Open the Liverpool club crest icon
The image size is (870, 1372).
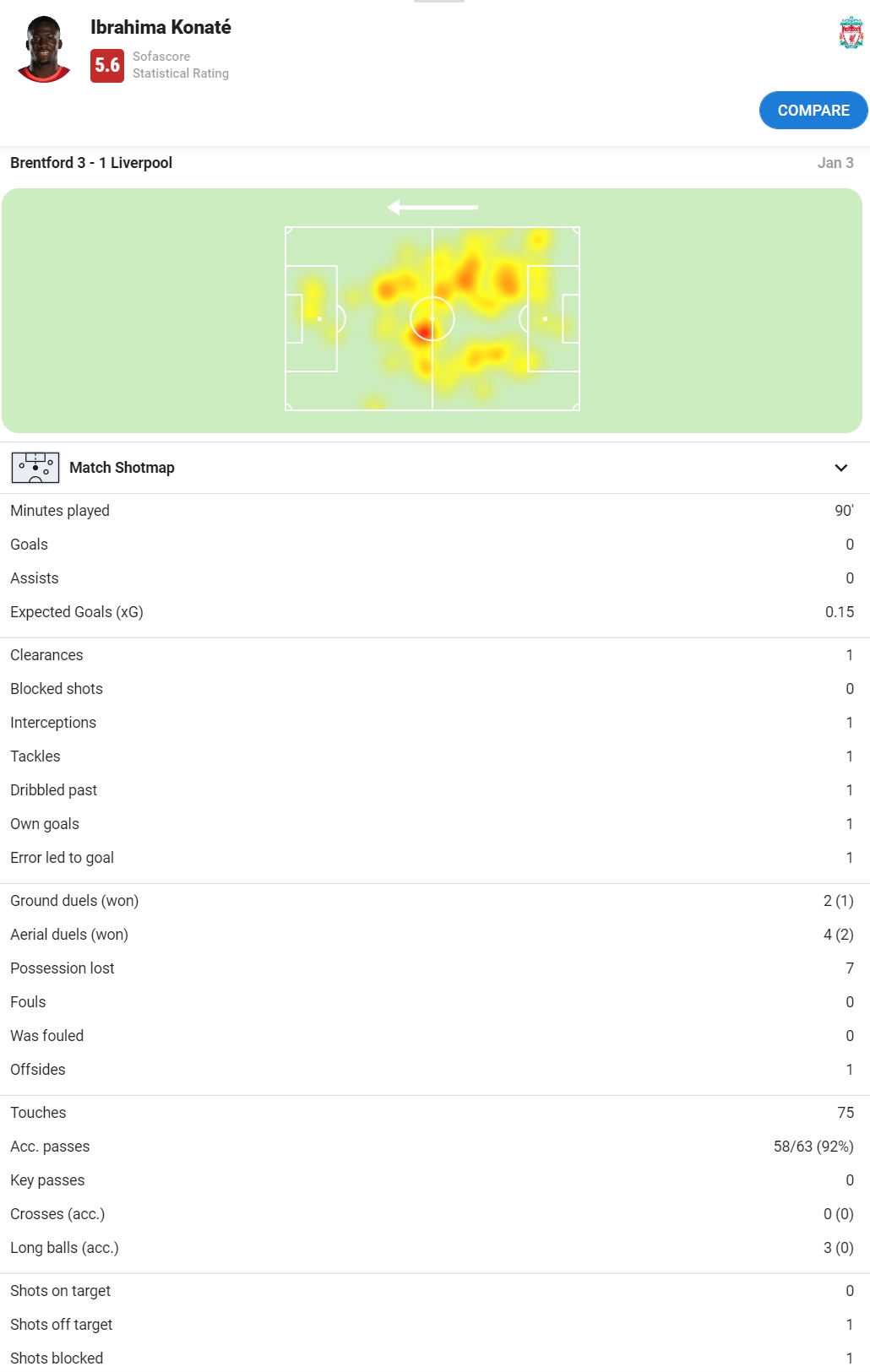[851, 33]
